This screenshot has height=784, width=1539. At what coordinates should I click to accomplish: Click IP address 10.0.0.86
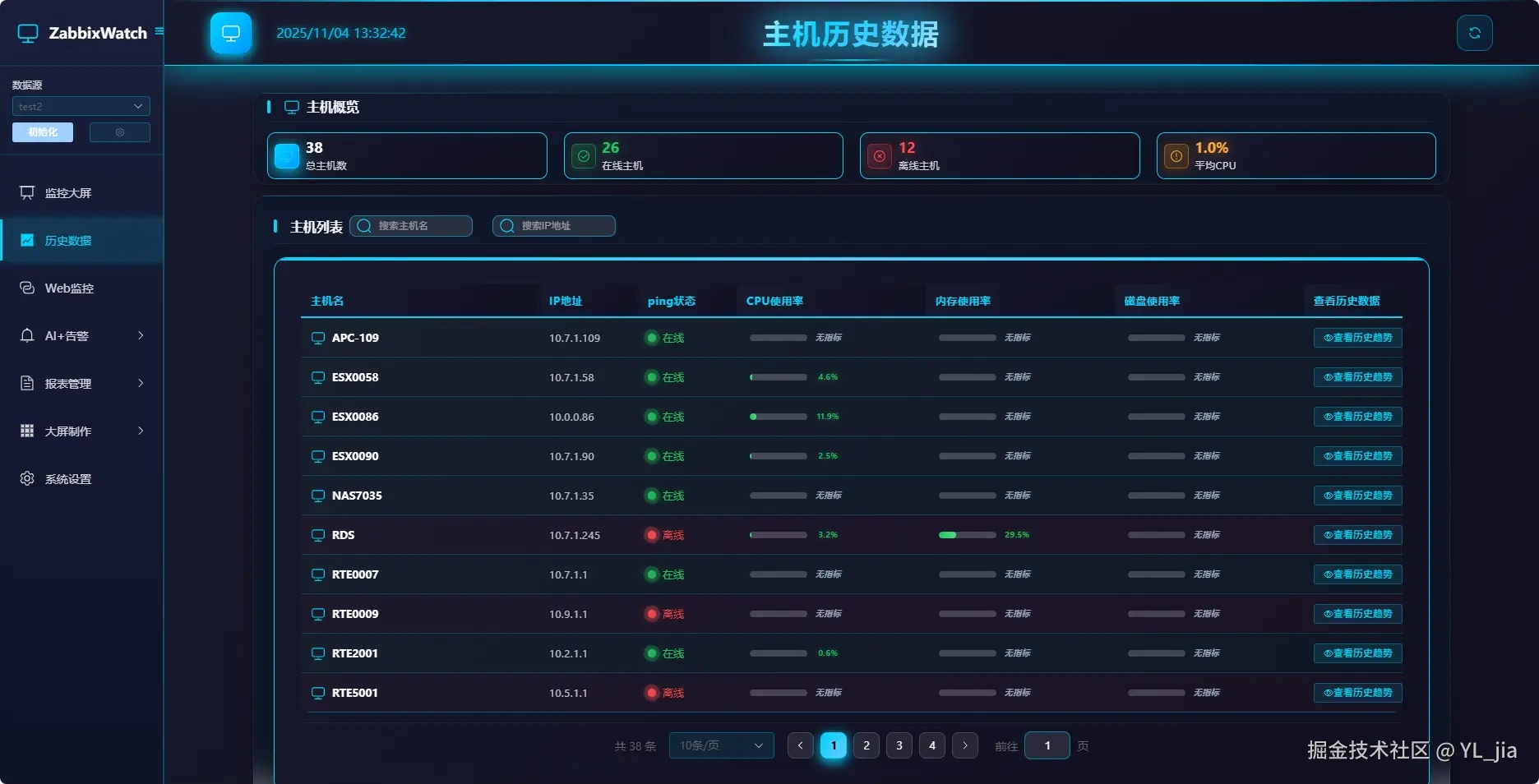(x=571, y=417)
